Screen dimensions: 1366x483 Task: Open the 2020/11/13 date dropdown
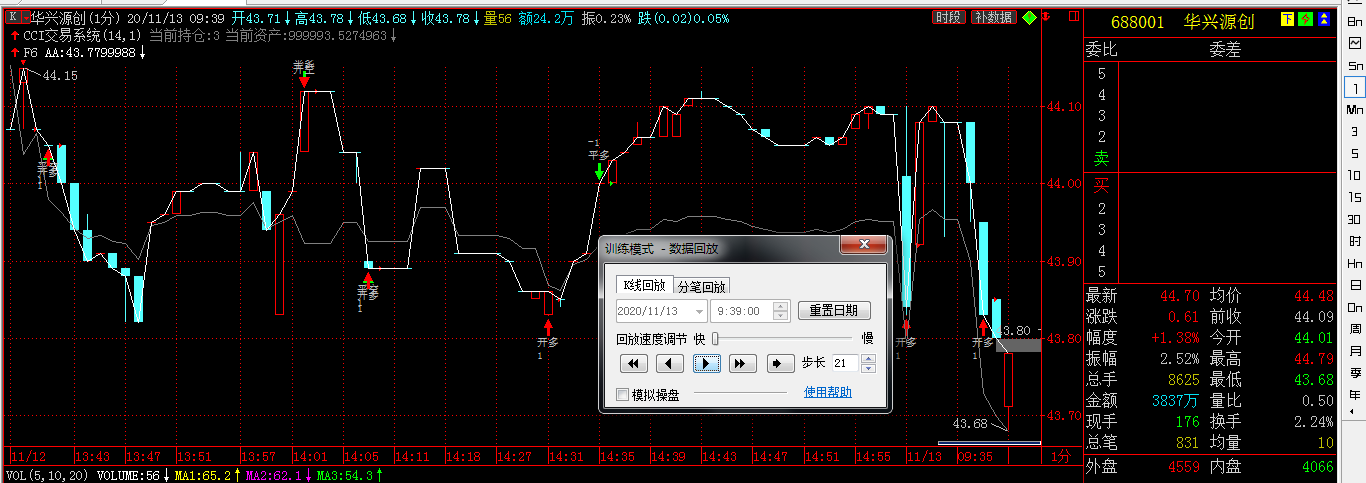[x=699, y=311]
